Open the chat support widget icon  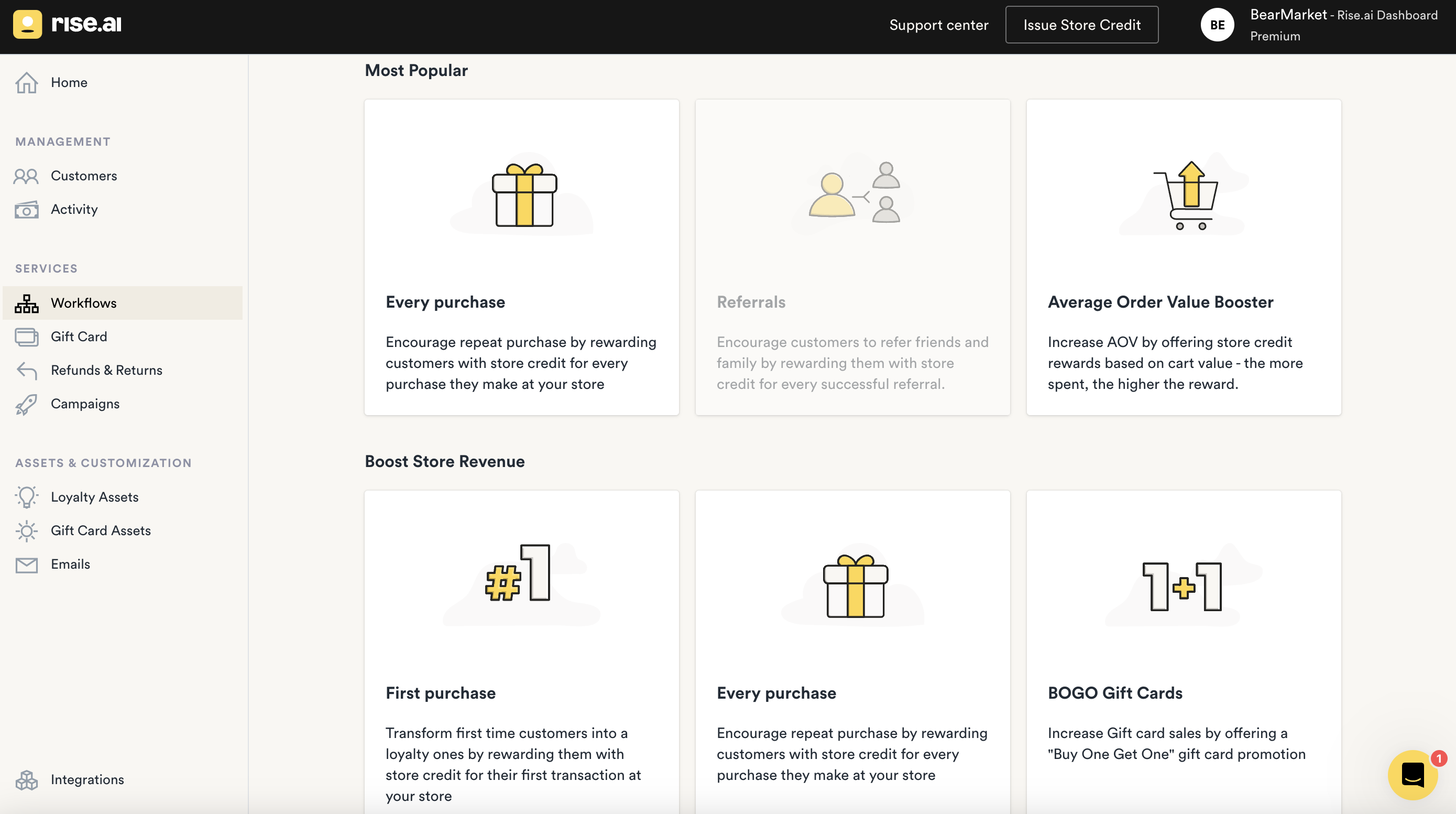1412,775
